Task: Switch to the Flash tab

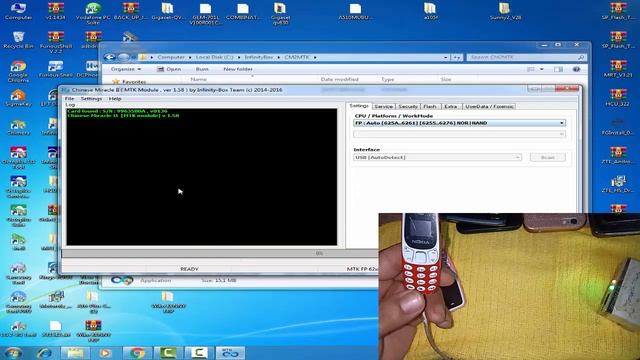Action: (x=430, y=107)
